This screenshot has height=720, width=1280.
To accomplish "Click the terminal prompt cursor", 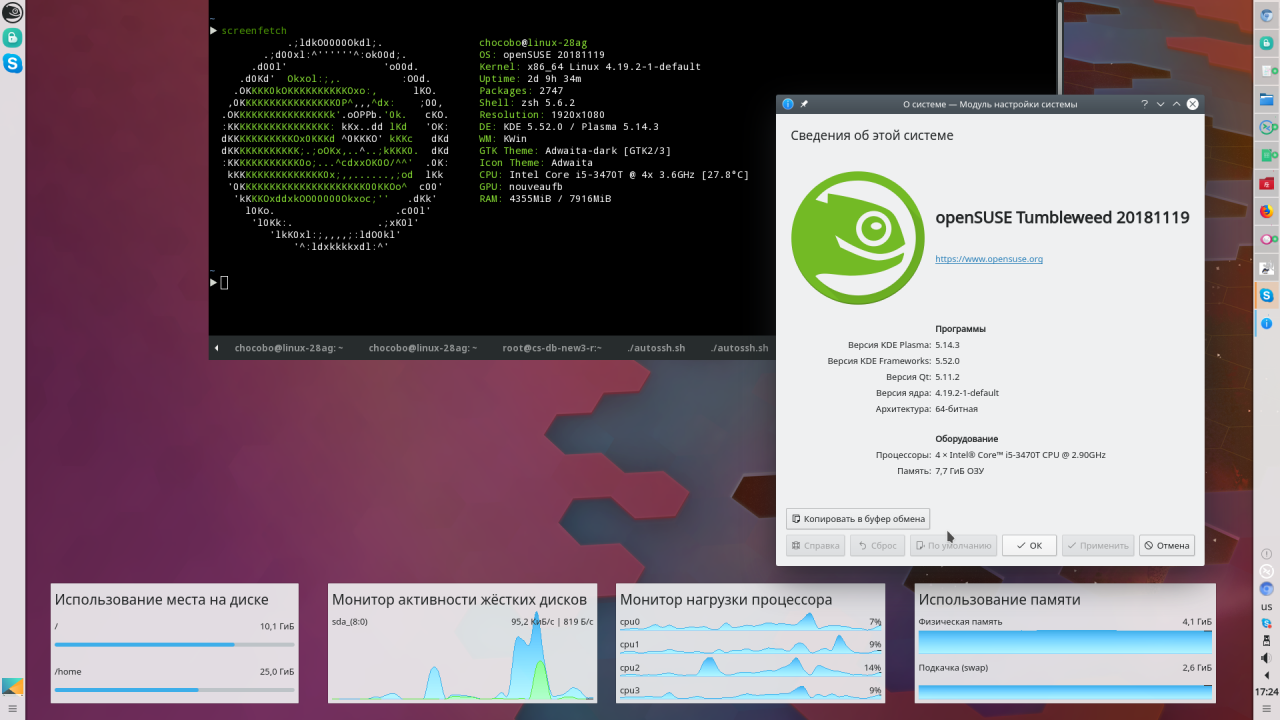I will (x=224, y=283).
